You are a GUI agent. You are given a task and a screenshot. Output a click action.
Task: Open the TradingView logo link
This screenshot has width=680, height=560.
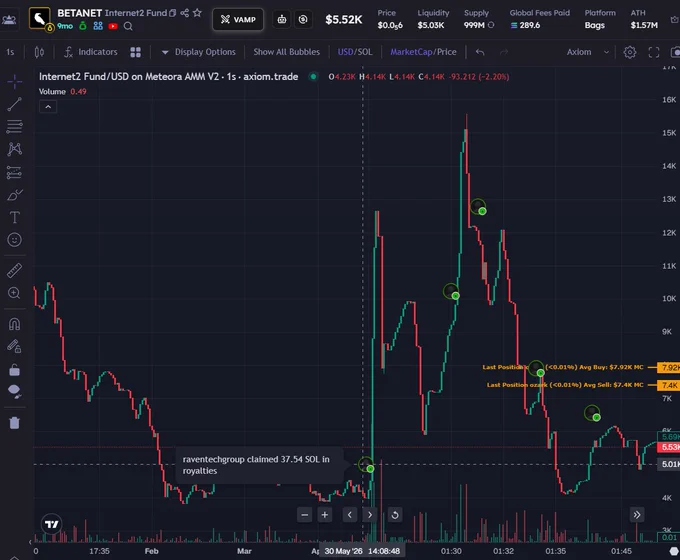coord(52,524)
